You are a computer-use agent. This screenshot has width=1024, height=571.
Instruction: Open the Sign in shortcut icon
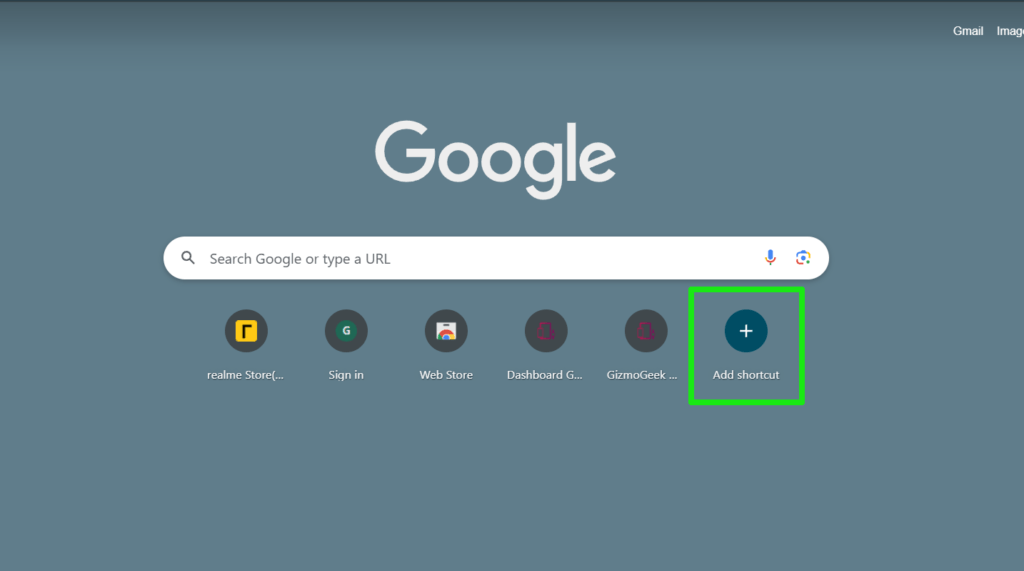(x=346, y=331)
